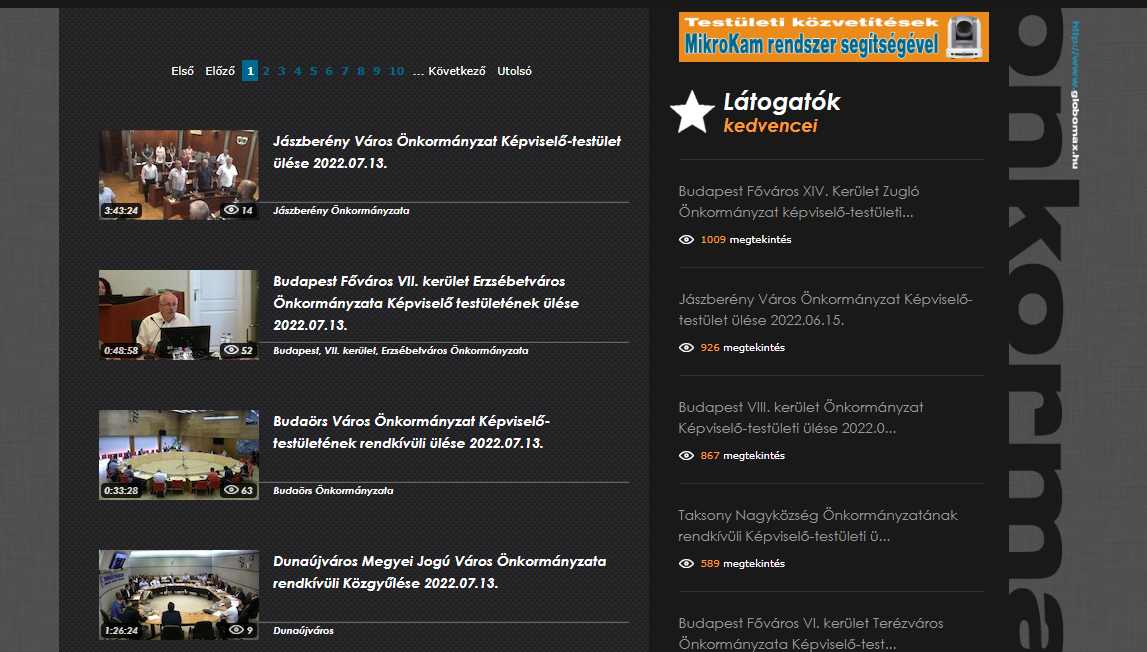The image size is (1147, 652).
Task: Click the view count eye on Erzsébetváros thumbnail
Action: coord(231,350)
